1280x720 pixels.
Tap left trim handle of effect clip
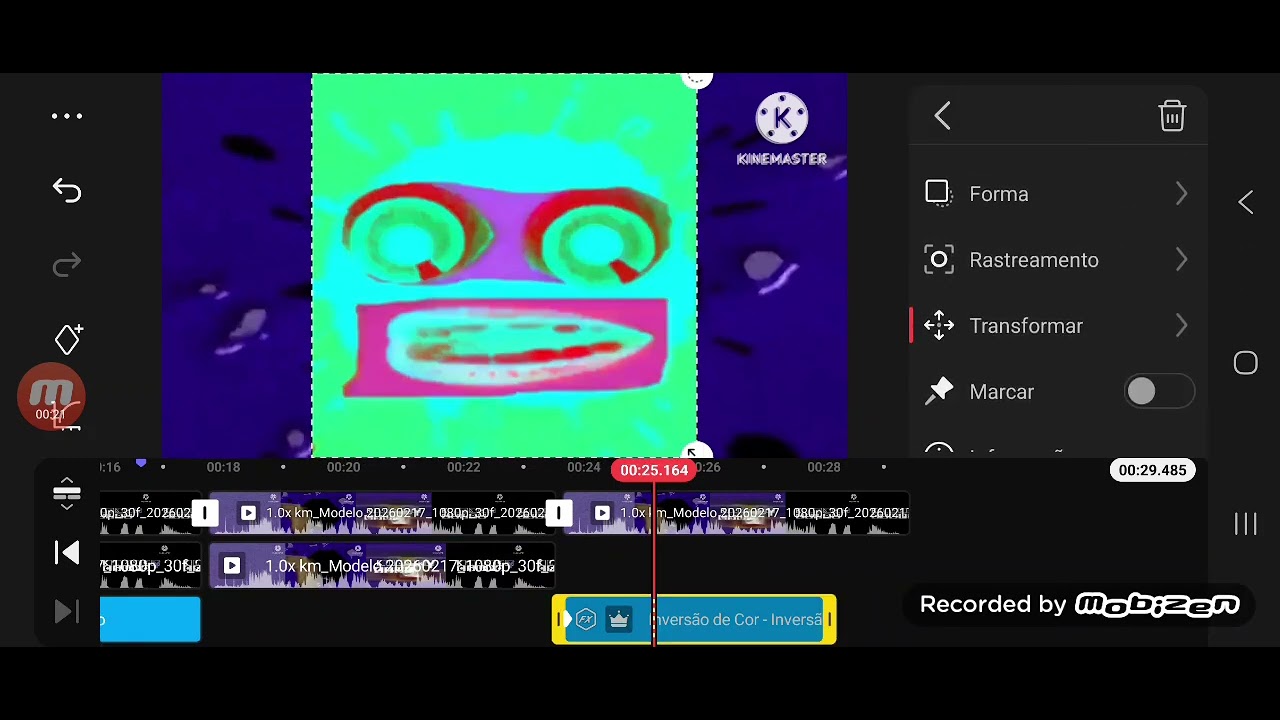coord(559,620)
